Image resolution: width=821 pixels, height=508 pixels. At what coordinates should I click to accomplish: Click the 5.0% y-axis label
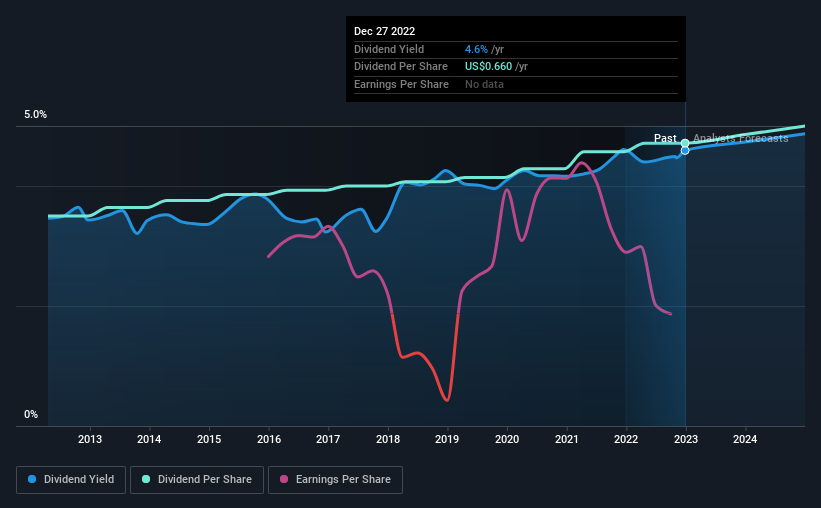(x=35, y=115)
